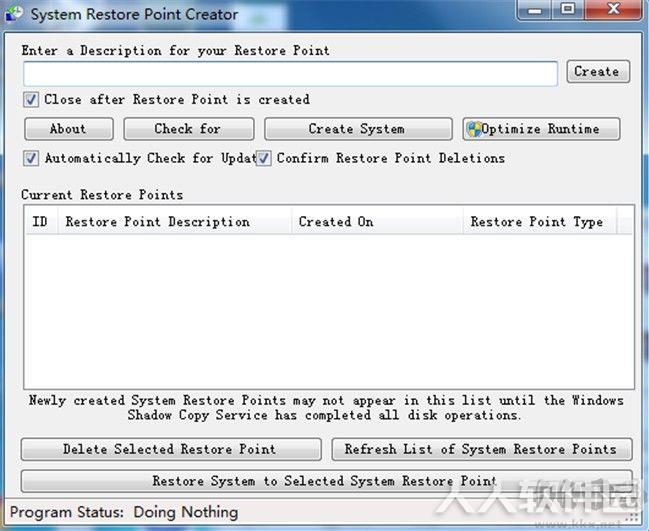Click the Check for button
This screenshot has height=531, width=649.
189,129
